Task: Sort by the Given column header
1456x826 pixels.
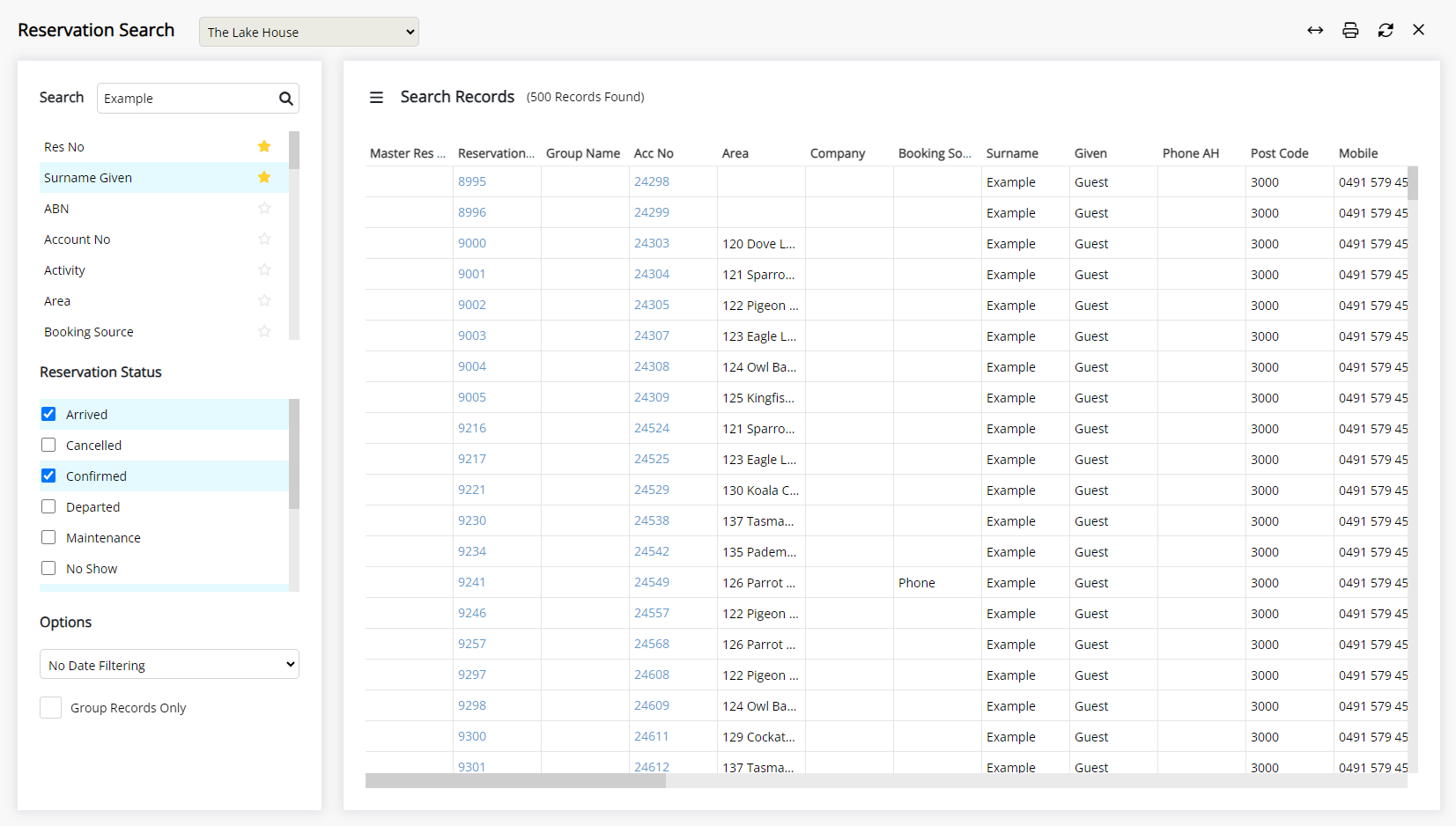Action: click(1090, 153)
